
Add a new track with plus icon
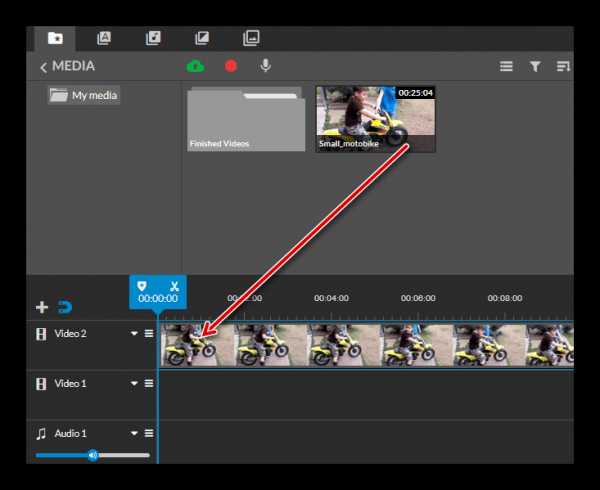42,307
